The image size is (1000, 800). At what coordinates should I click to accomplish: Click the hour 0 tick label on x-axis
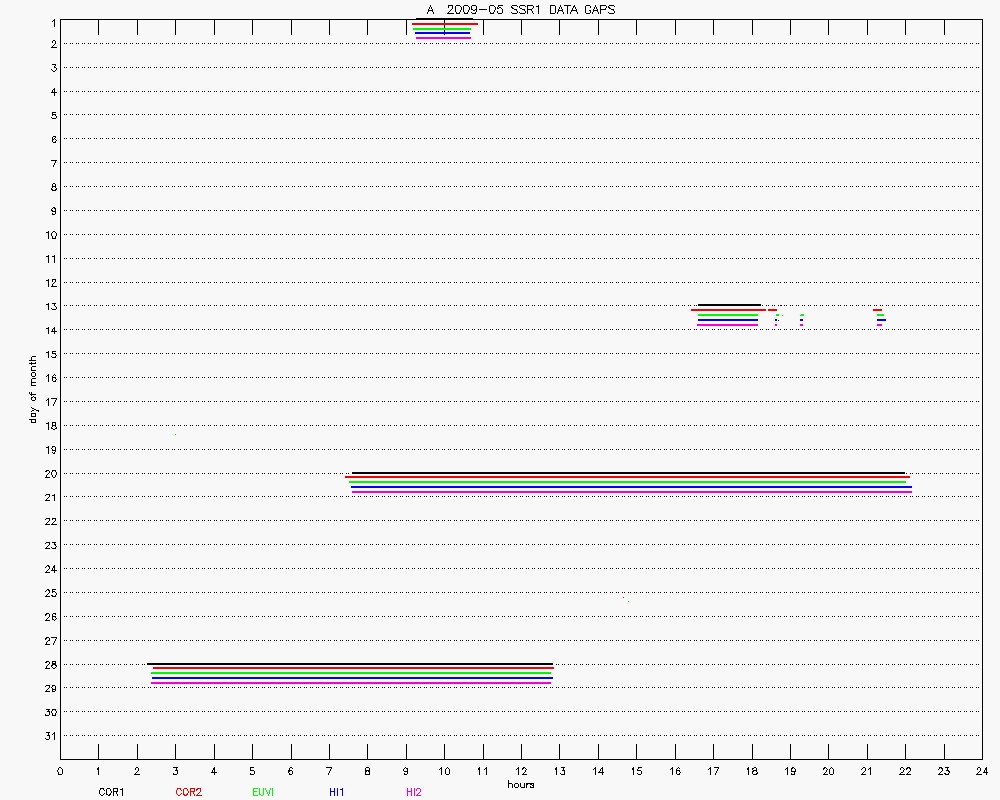coord(60,771)
